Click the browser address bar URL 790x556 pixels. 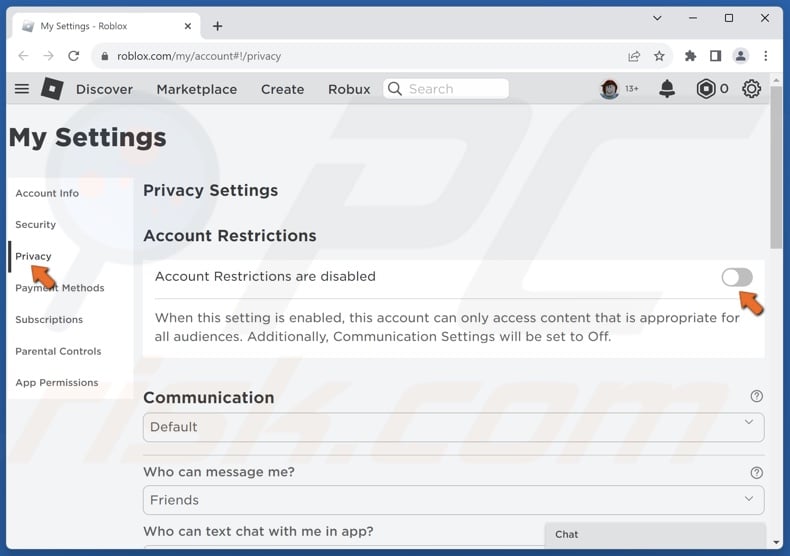click(x=199, y=56)
